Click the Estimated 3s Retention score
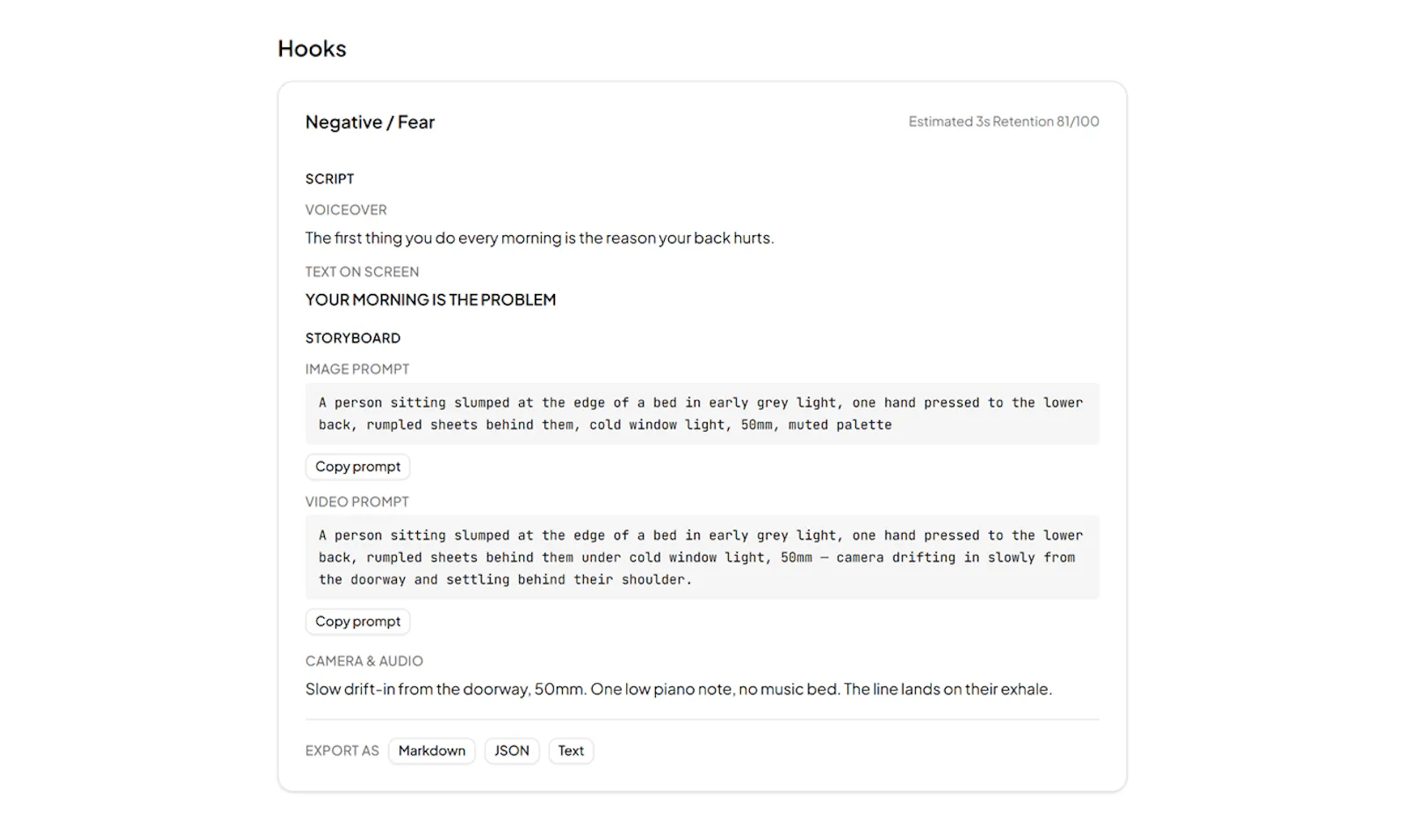This screenshot has height=840, width=1405. tap(1004, 121)
